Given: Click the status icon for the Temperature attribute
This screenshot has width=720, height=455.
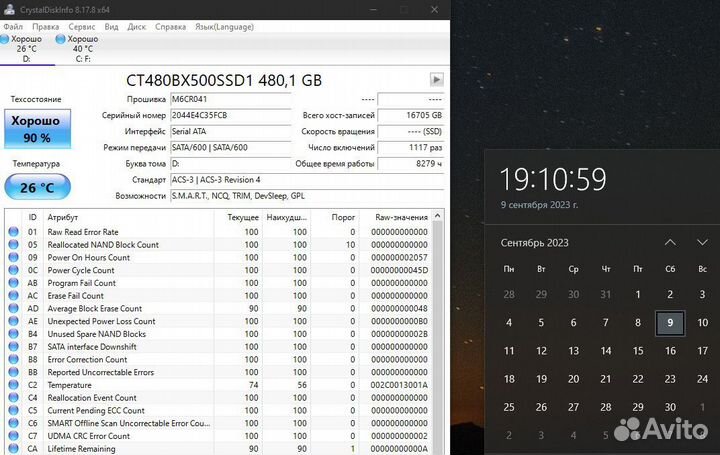Looking at the screenshot, I should coord(13,385).
